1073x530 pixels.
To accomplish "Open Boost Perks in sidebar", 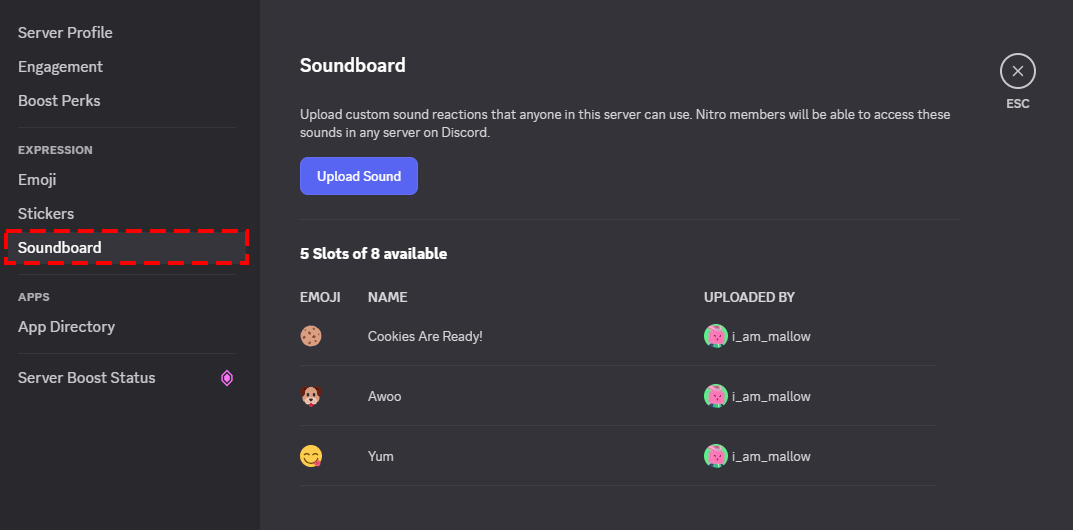I will click(59, 101).
